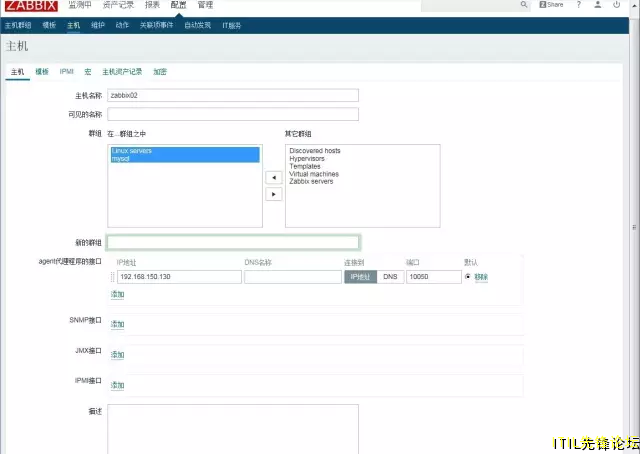Switch to the 主机 form tab
Viewport: 640px width, 454px height.
tap(18, 72)
